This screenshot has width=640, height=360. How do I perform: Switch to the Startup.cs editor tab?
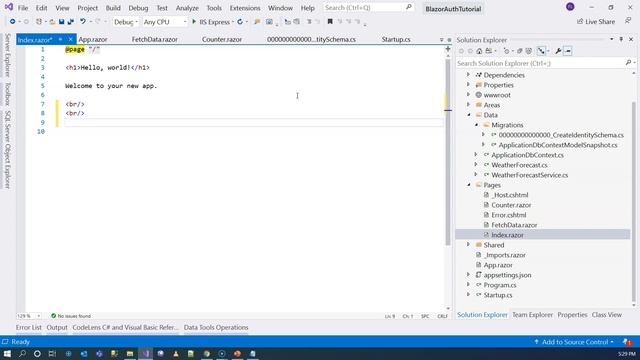[x=396, y=40]
